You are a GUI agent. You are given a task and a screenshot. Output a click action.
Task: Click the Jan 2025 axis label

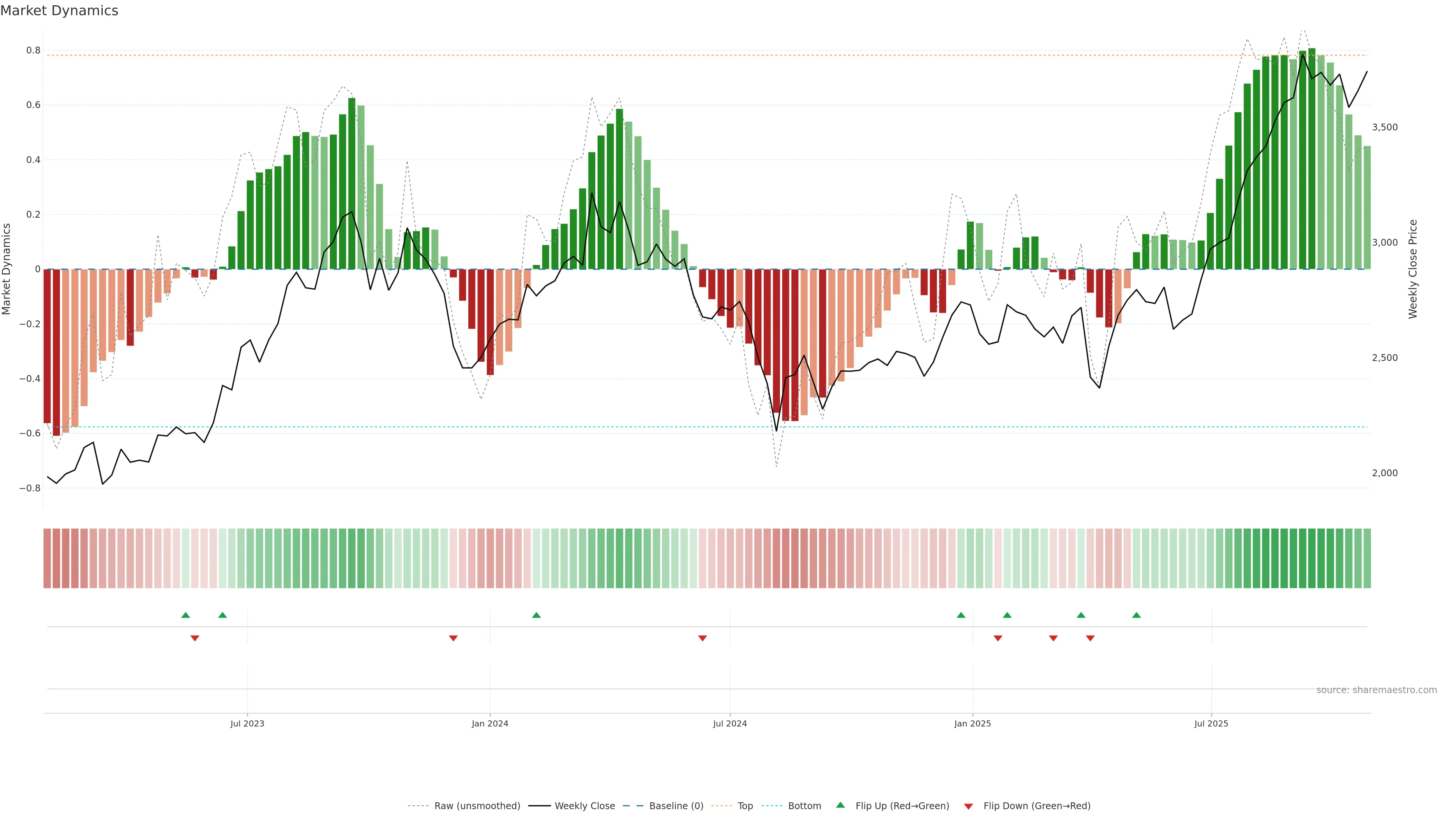972,723
